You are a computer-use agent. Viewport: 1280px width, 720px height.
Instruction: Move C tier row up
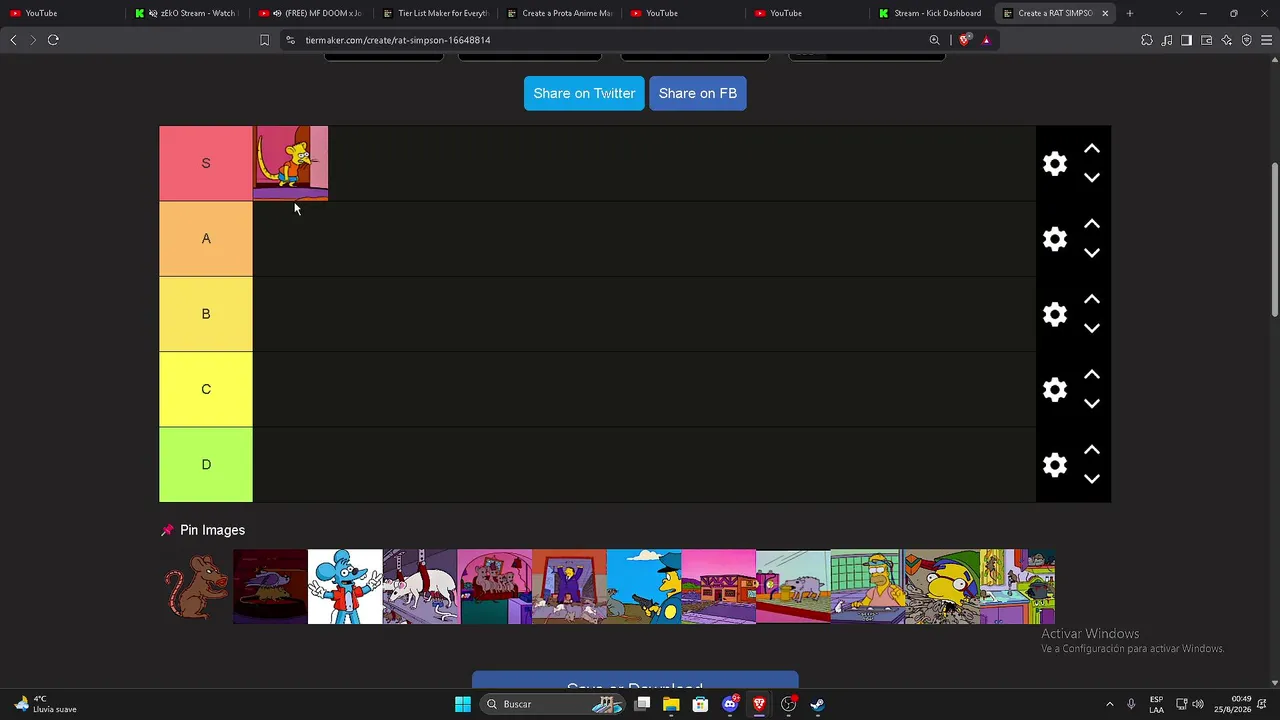point(1092,375)
